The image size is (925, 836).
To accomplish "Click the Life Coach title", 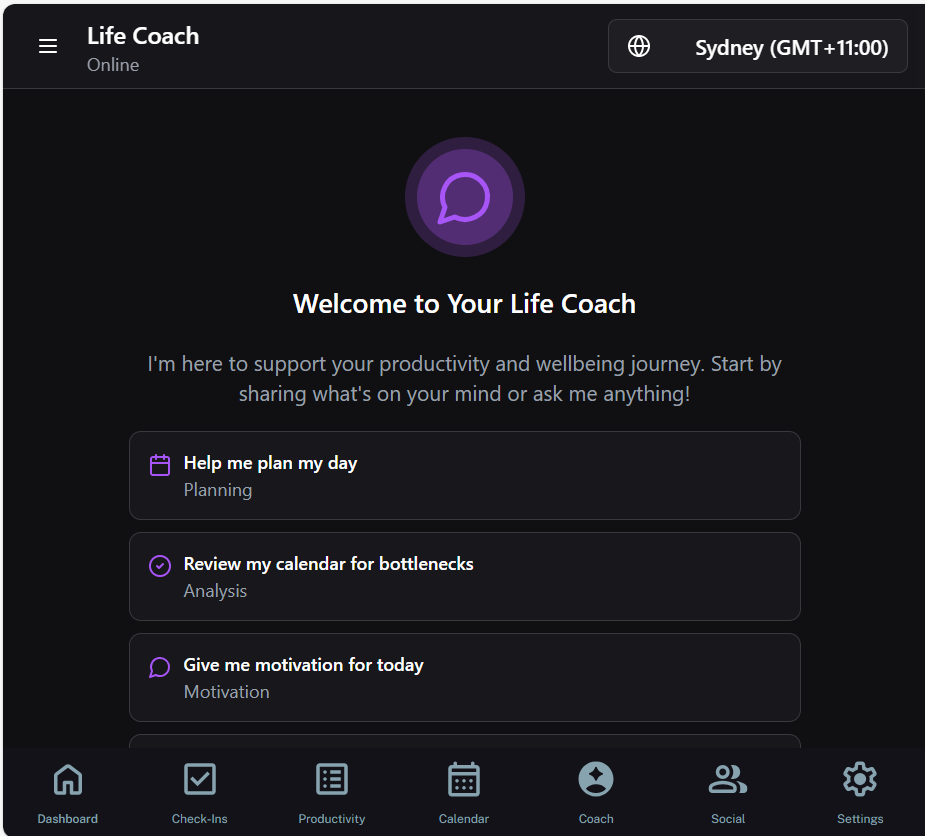I will coord(143,35).
